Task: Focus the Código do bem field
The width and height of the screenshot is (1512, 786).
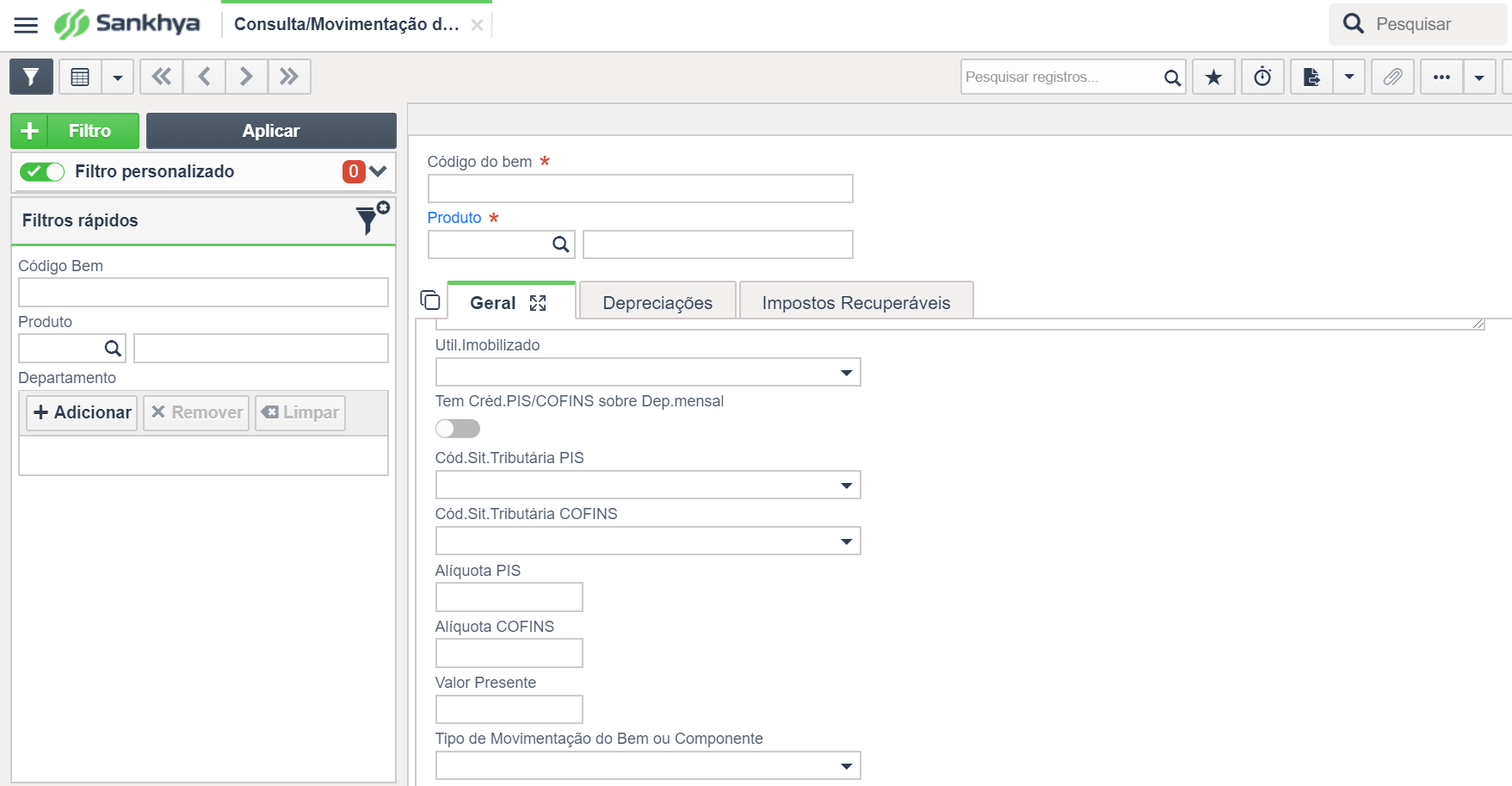Action: pos(640,189)
